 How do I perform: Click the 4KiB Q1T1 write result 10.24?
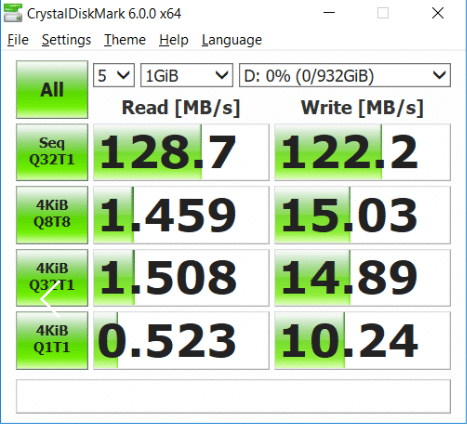tap(362, 340)
